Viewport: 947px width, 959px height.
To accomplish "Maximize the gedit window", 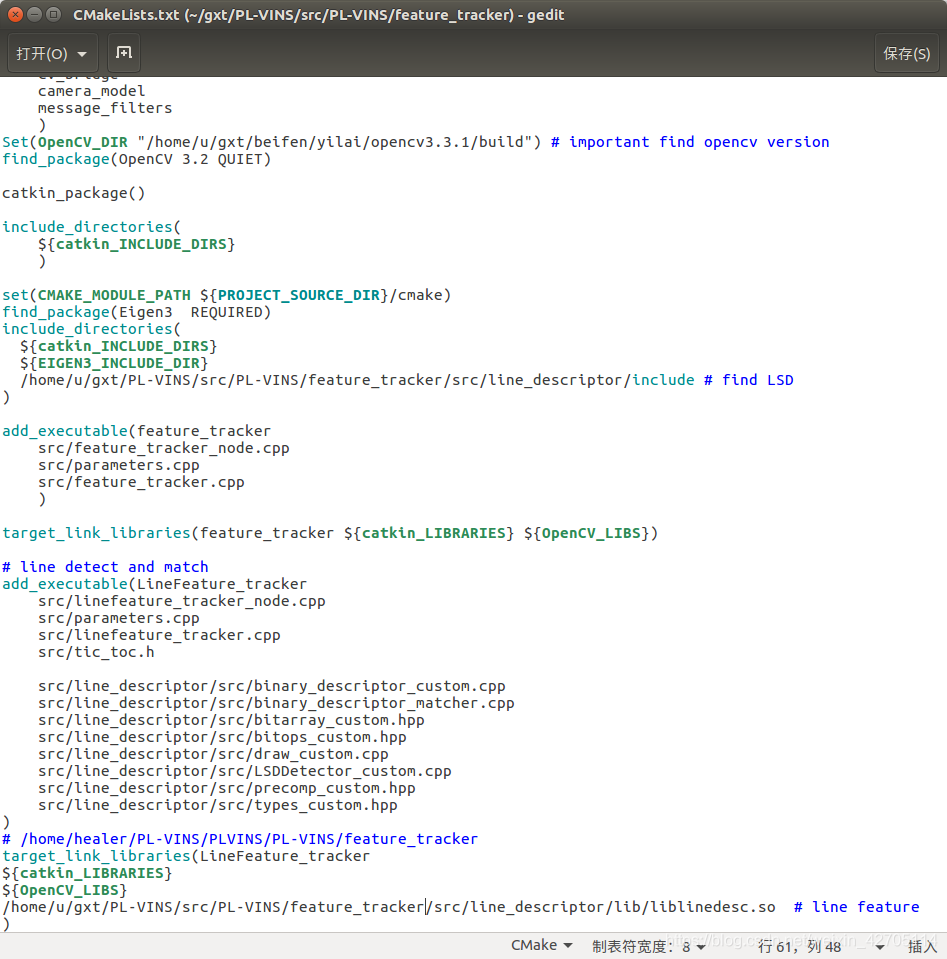I will [x=54, y=14].
